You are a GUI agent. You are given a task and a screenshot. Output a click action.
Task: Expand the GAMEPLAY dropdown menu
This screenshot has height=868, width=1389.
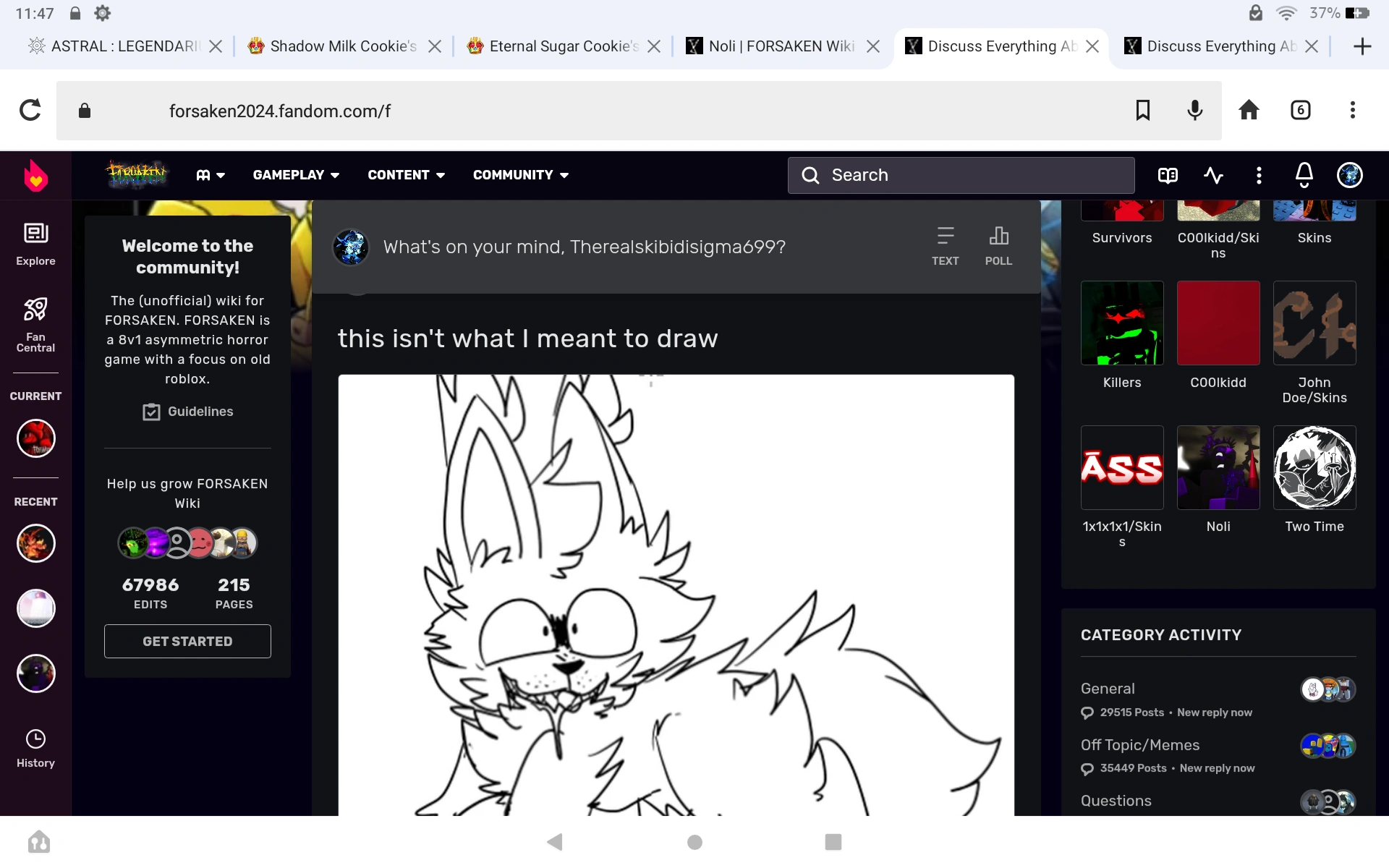click(x=296, y=175)
